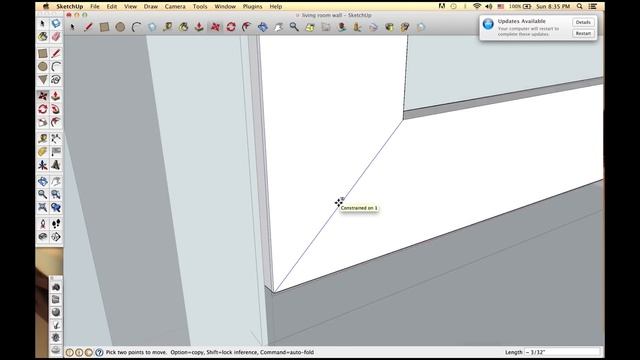This screenshot has width=640, height=360.
Task: Open the Draw menu
Action: 151,7
